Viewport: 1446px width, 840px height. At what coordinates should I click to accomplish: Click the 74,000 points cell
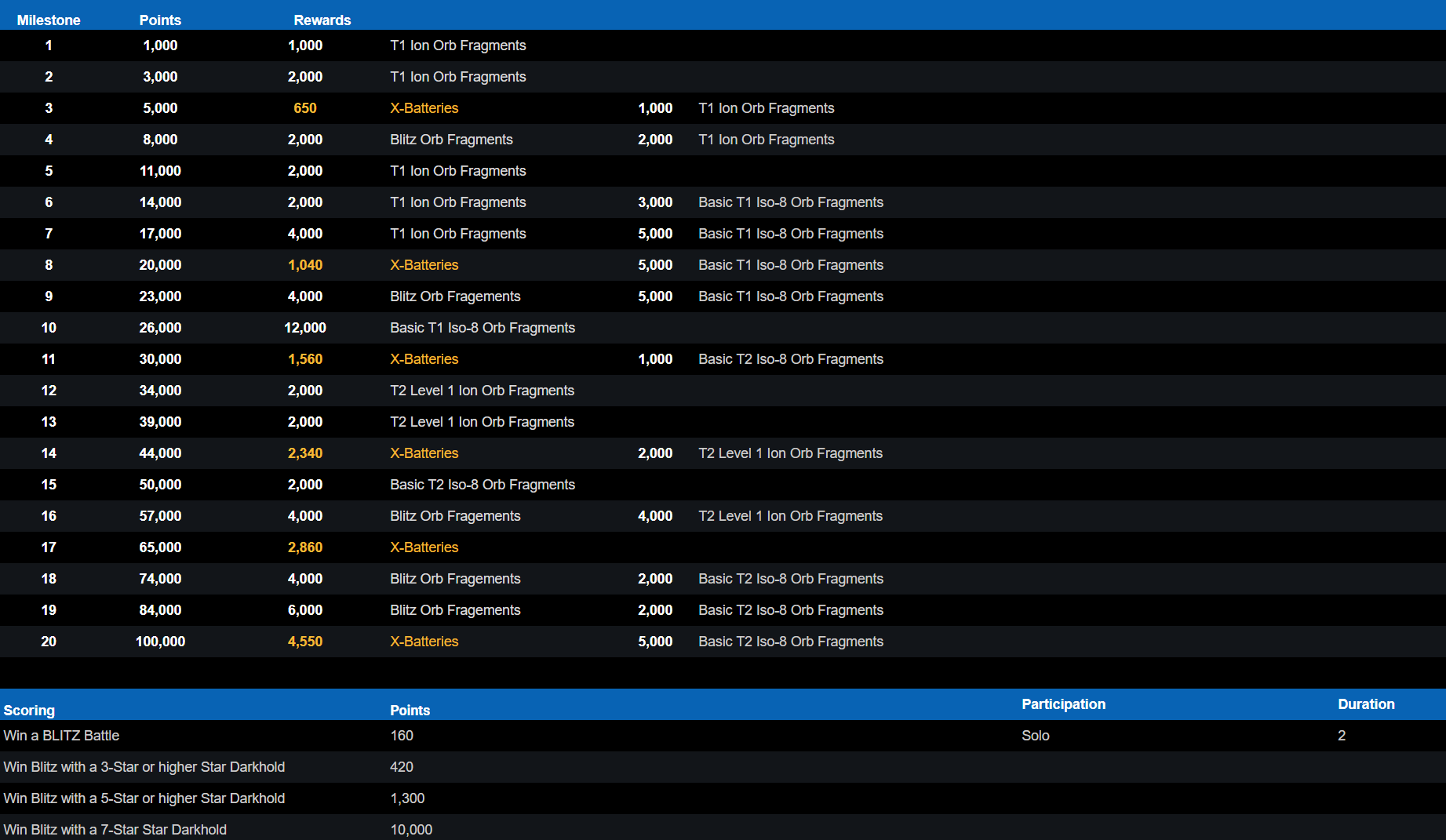pos(160,579)
